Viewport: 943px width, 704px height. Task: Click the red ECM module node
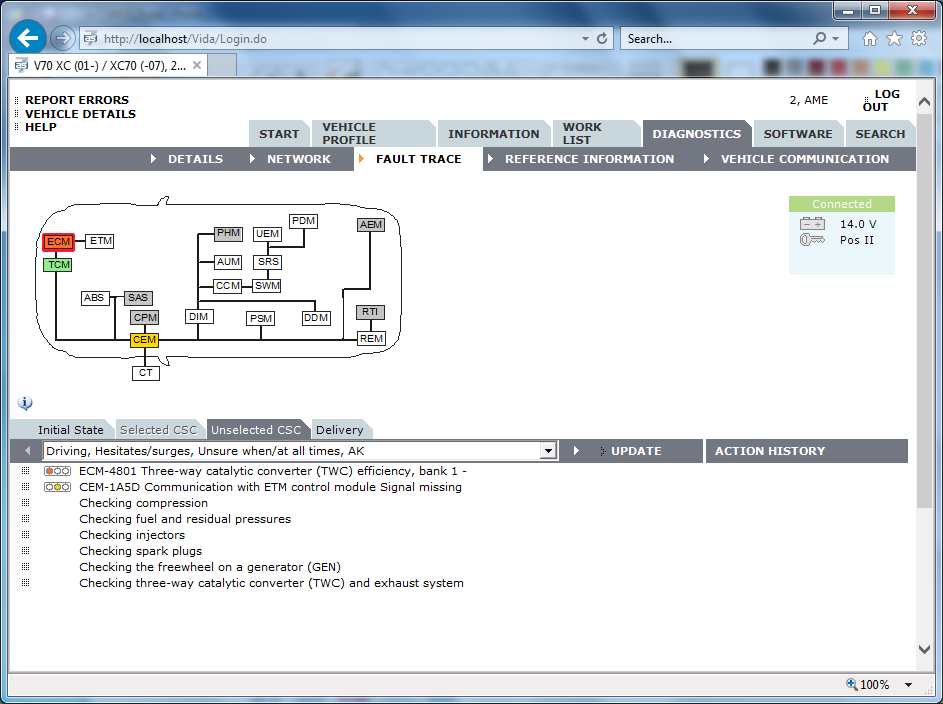pos(58,242)
